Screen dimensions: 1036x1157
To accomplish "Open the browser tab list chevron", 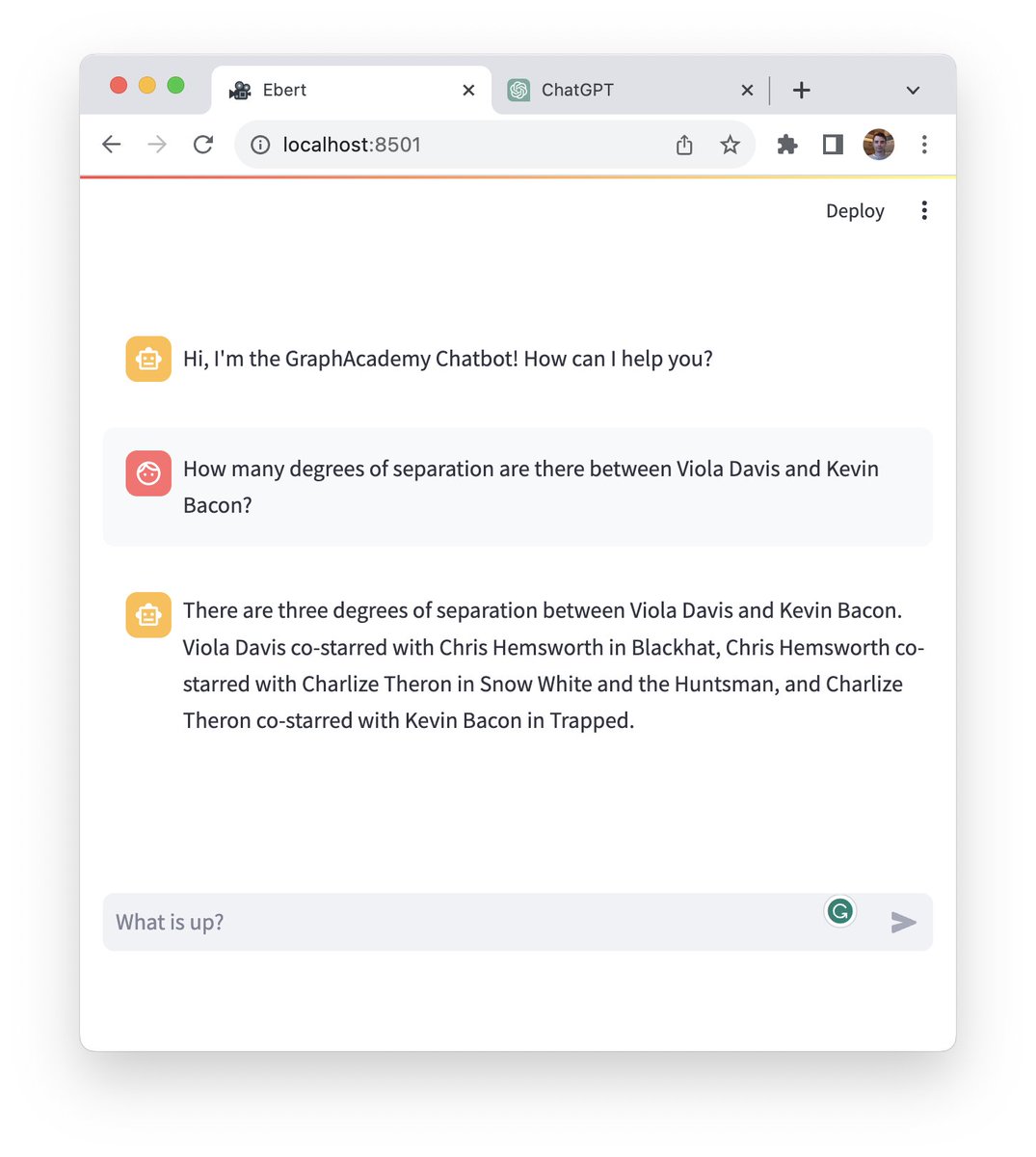I will click(912, 90).
